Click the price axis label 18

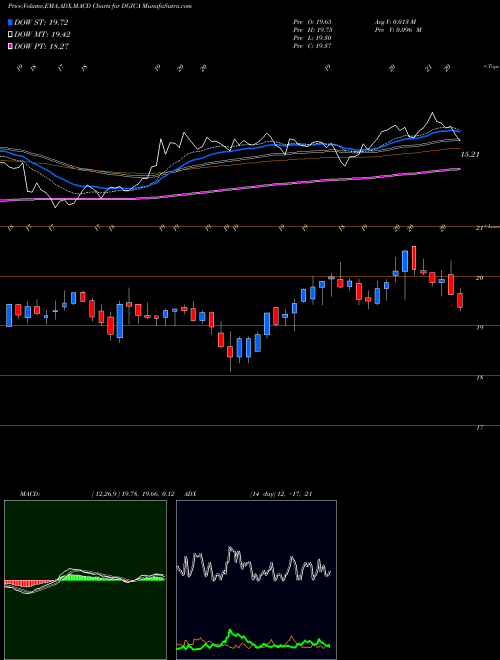click(479, 378)
